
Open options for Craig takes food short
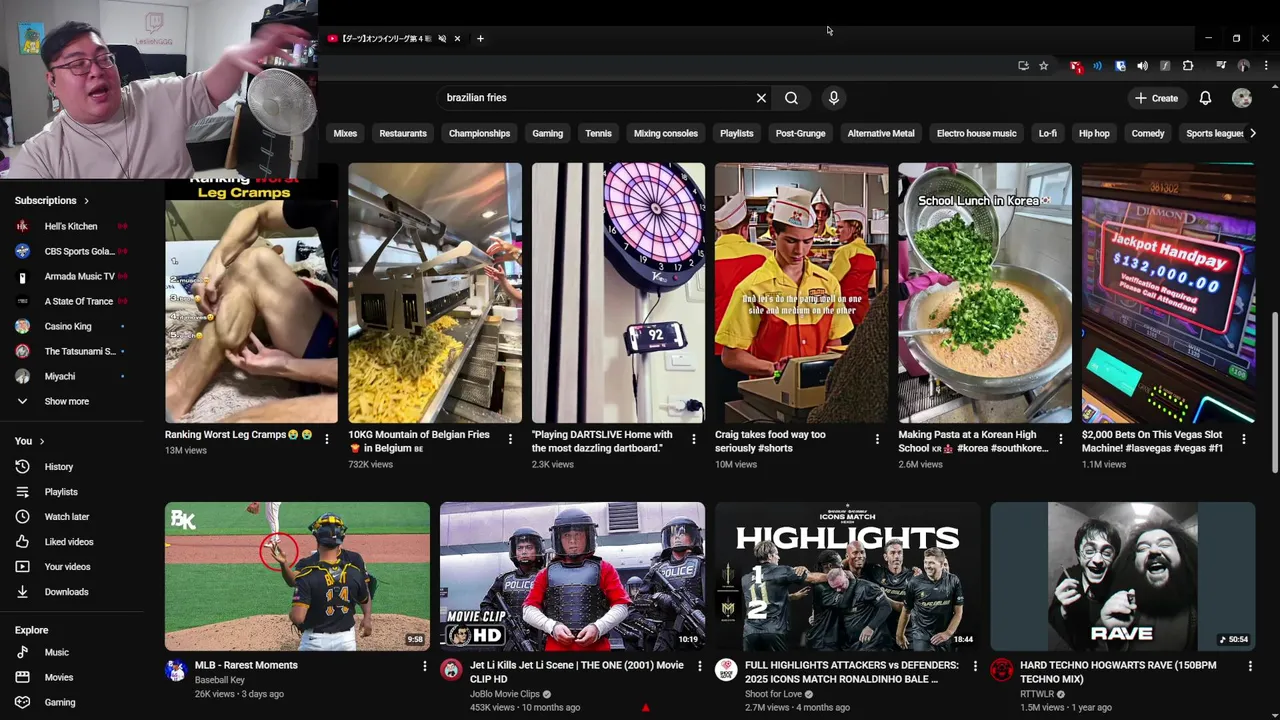(877, 439)
